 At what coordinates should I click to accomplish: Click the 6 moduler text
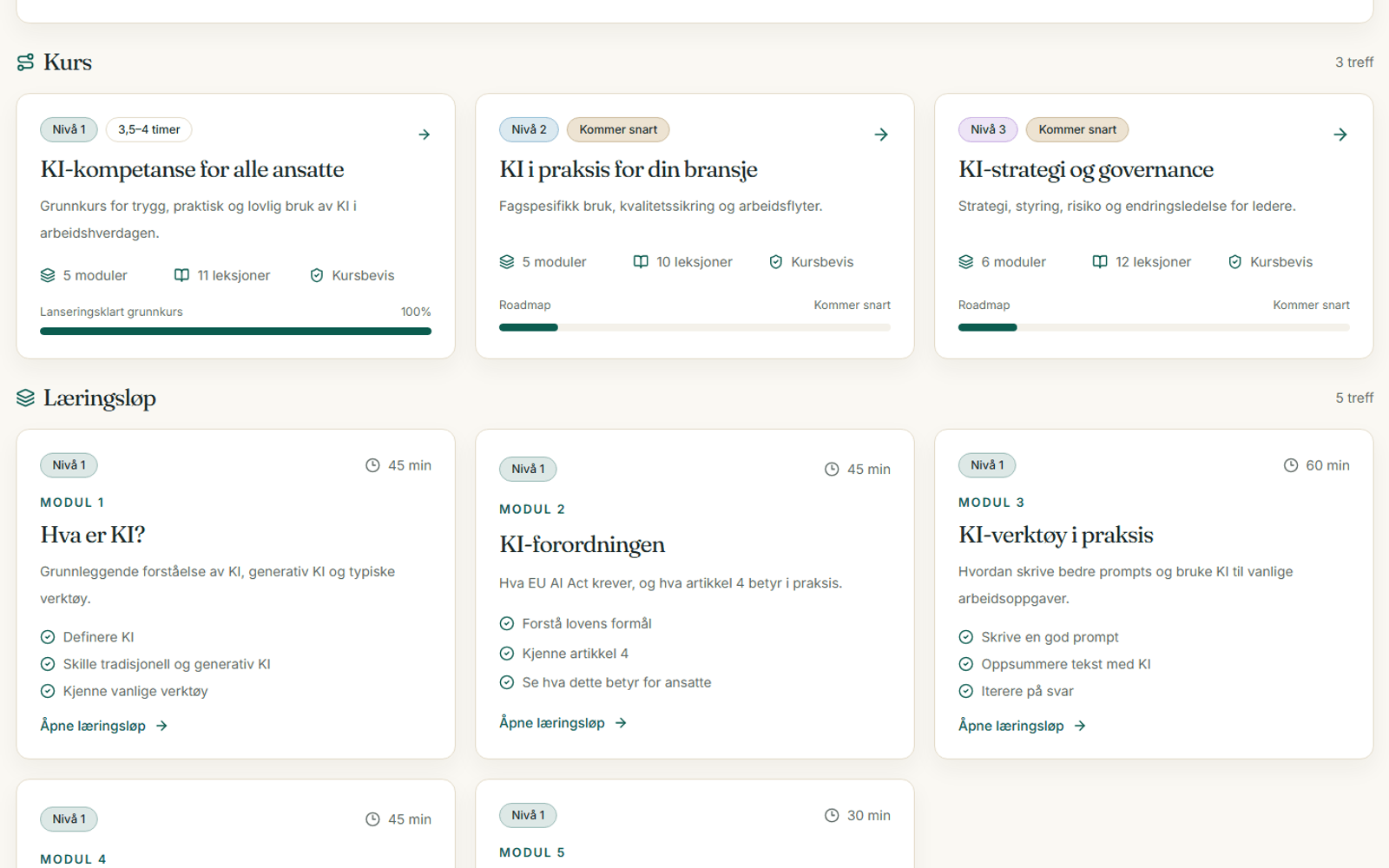pyautogui.click(x=1013, y=262)
